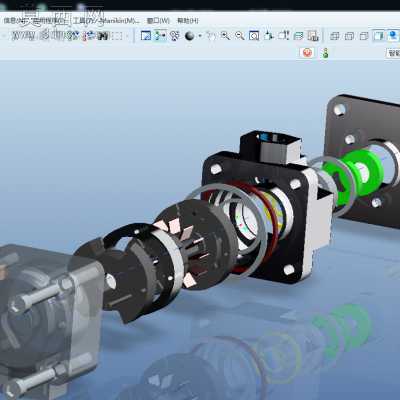Click the zoom out magnifier
The image size is (400, 400).
[240, 36]
